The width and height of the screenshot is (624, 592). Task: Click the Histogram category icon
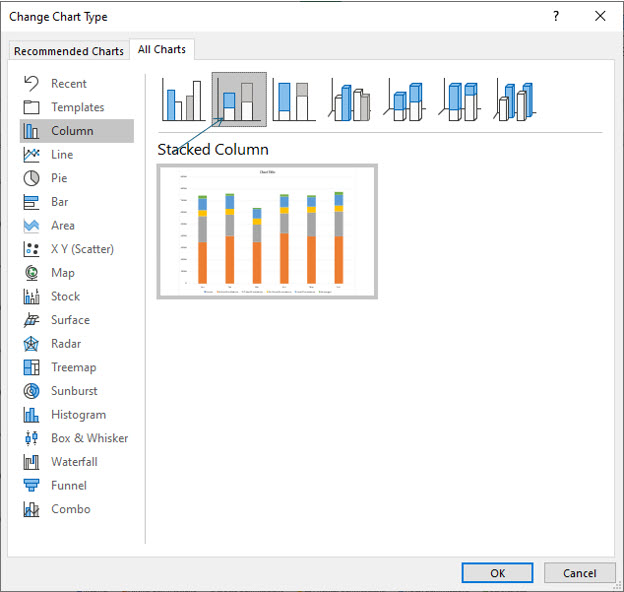pyautogui.click(x=31, y=415)
